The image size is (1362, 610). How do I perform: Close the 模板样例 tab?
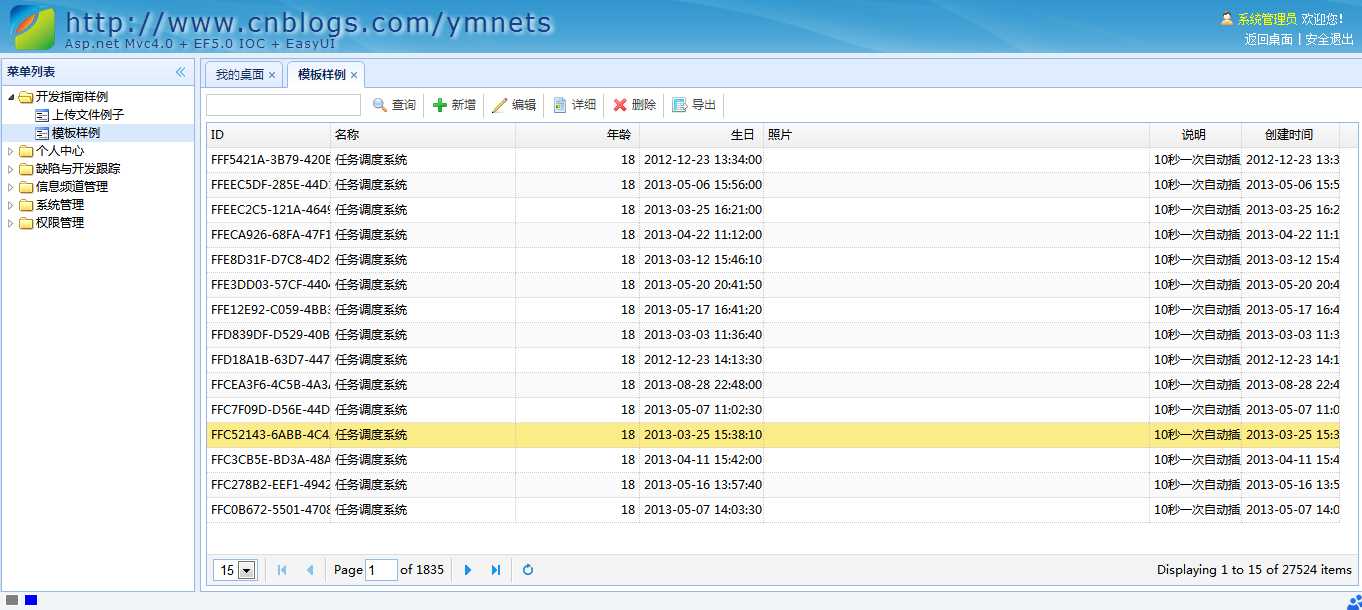pyautogui.click(x=354, y=75)
